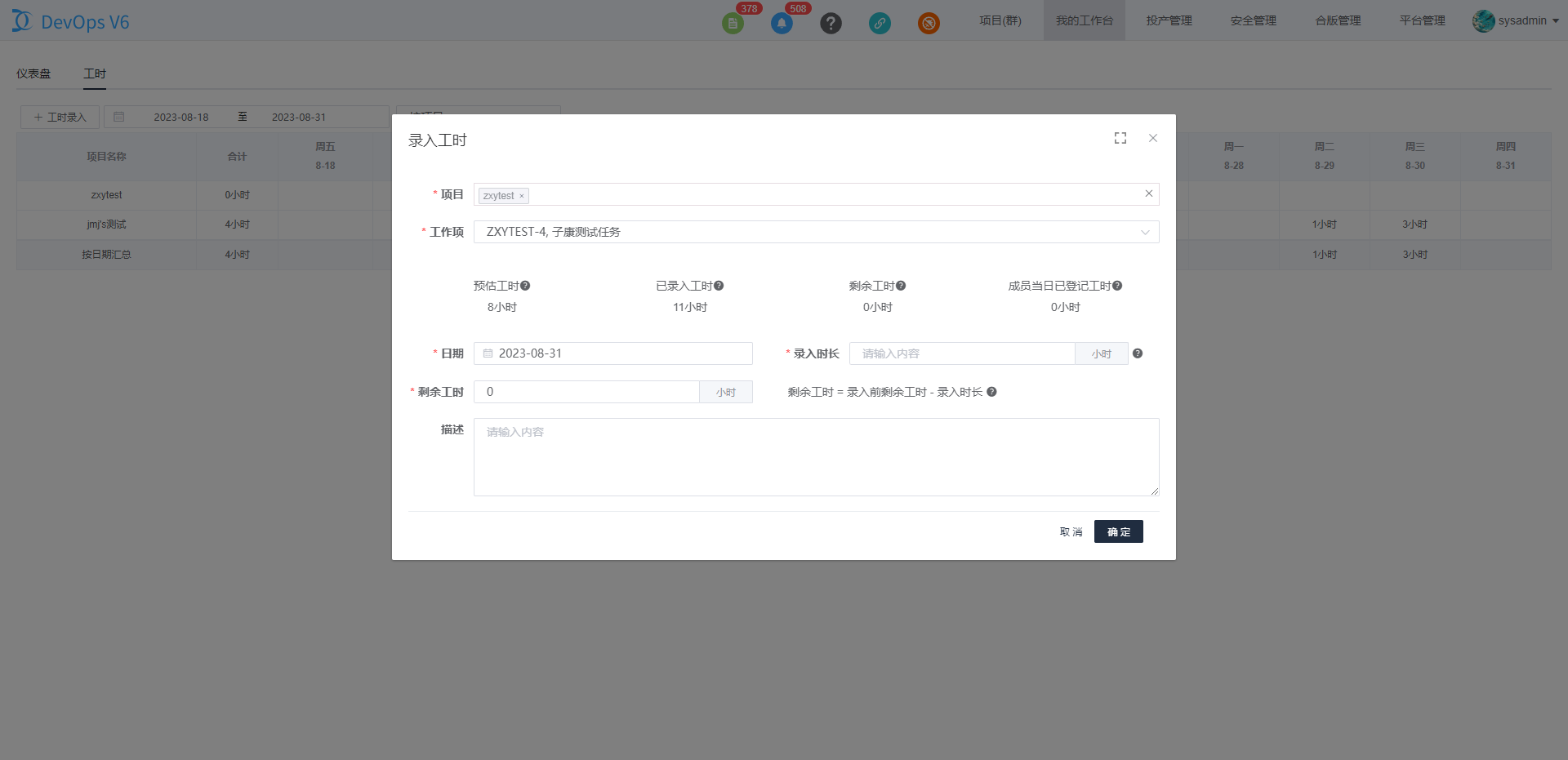Click help icon next to 成员当日已登记工时
The width and height of the screenshot is (1568, 760).
[x=1117, y=286]
